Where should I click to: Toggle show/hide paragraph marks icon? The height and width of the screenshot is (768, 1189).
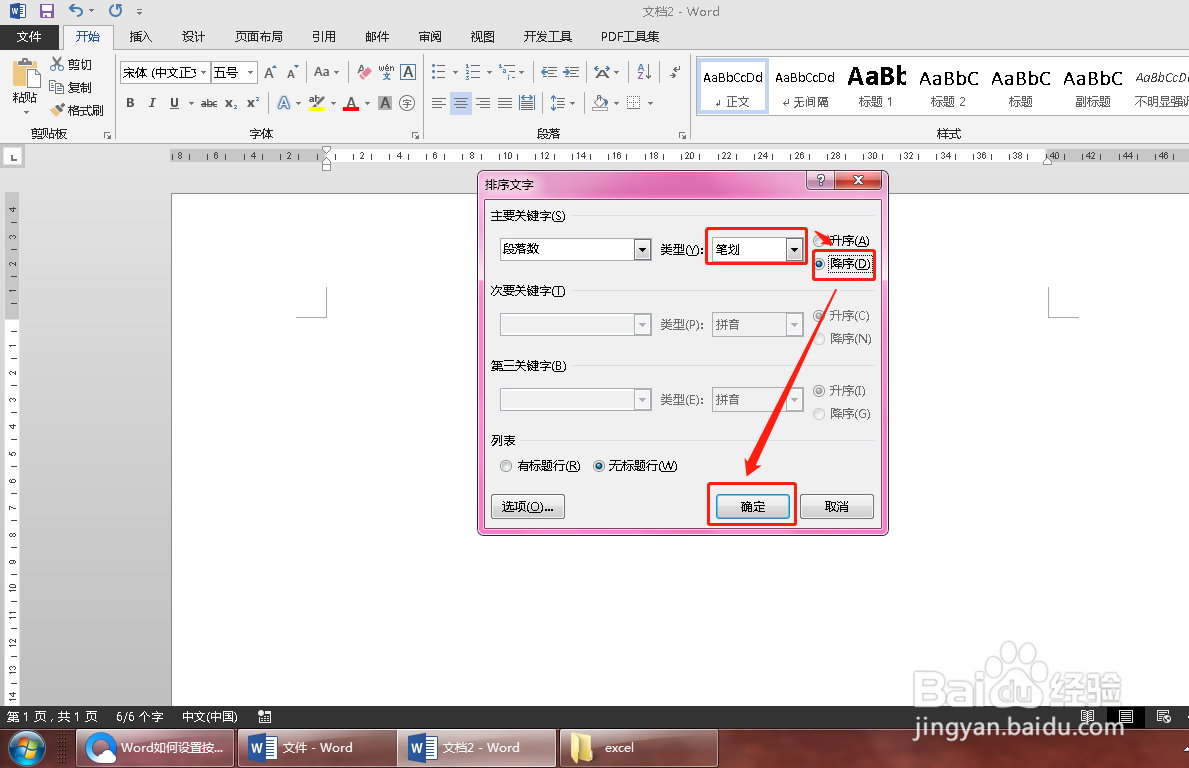click(673, 71)
